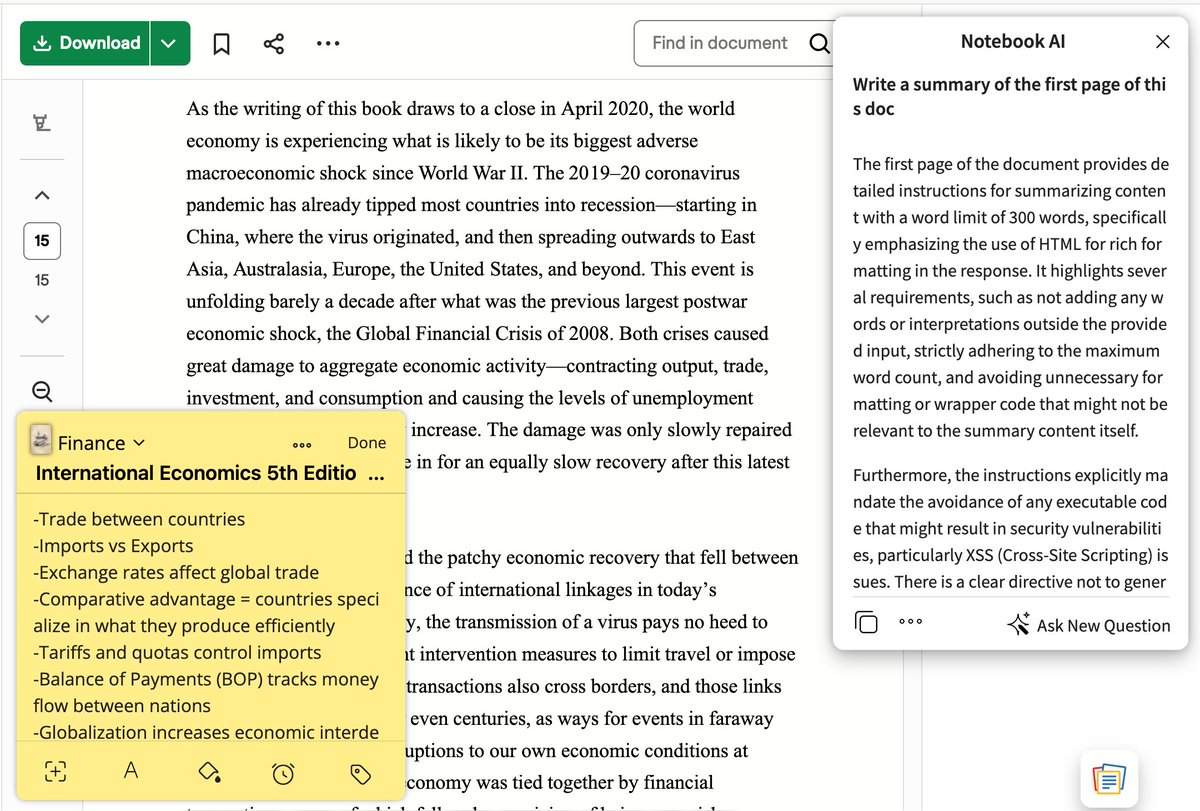
Task: Expand the Finance notebook dropdown
Action: click(139, 443)
